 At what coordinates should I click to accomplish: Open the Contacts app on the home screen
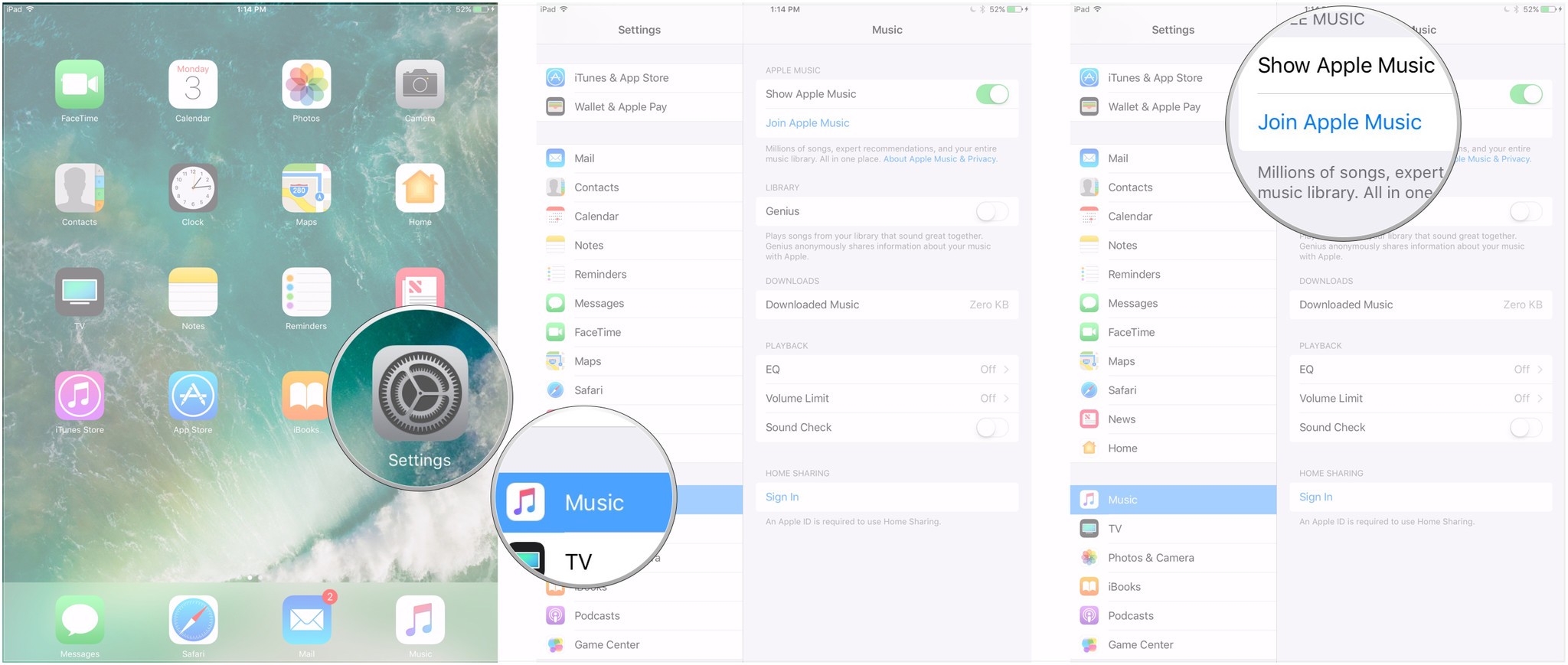tap(80, 188)
